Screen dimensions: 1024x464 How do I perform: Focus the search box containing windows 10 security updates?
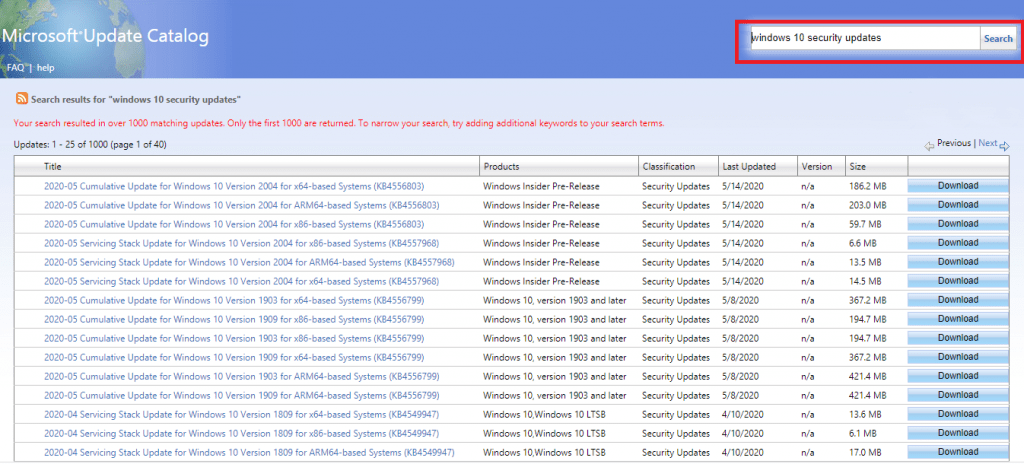tap(864, 38)
